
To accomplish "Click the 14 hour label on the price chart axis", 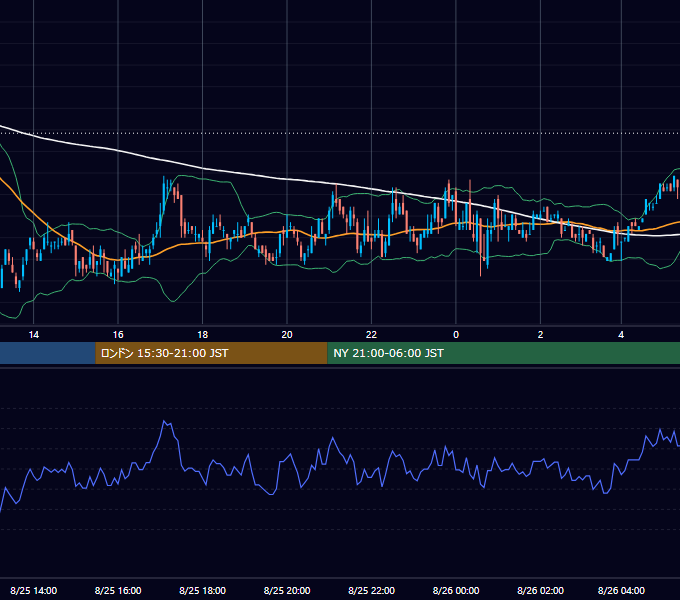I will click(x=33, y=335).
